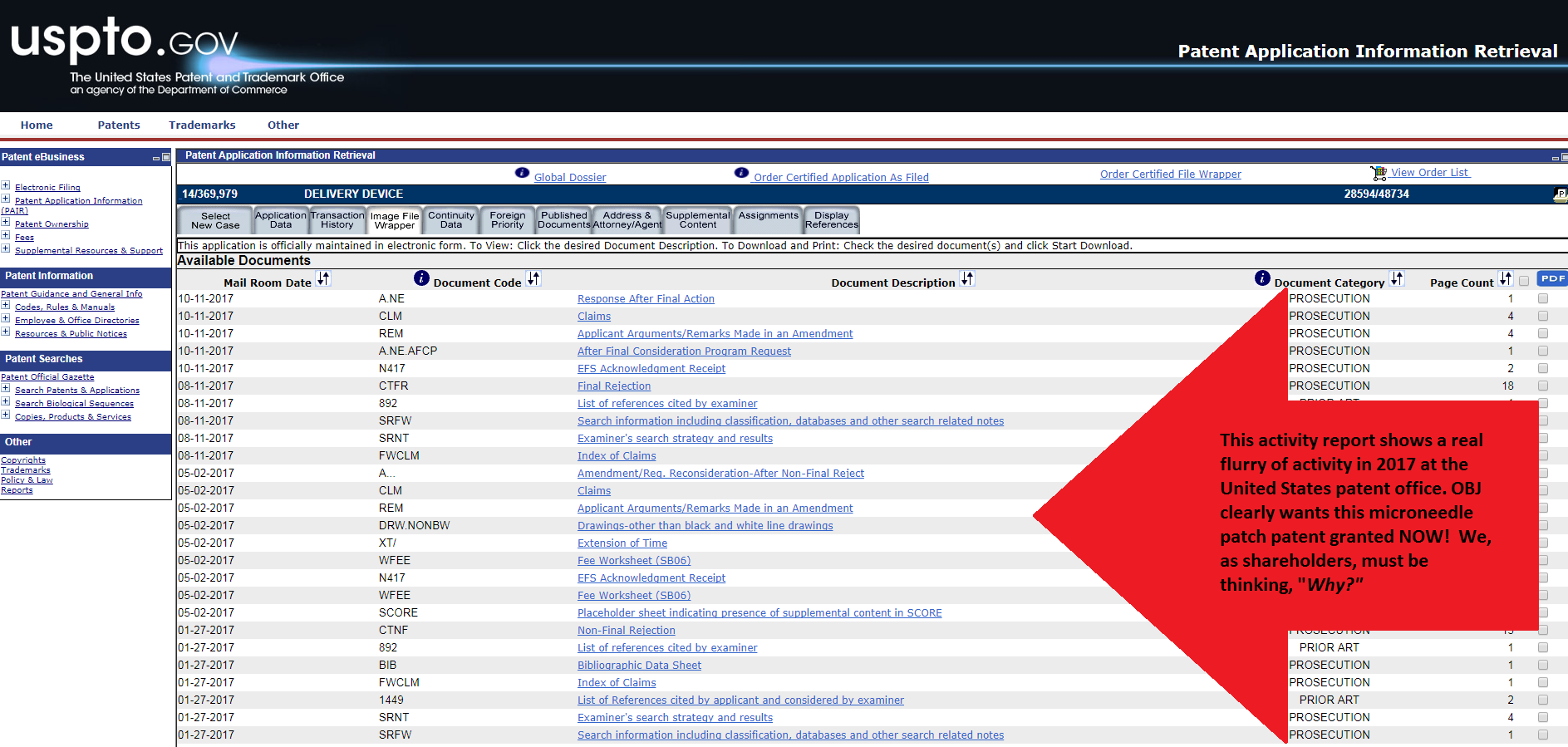
Task: Sort documents by Document Code
Action: click(x=533, y=279)
